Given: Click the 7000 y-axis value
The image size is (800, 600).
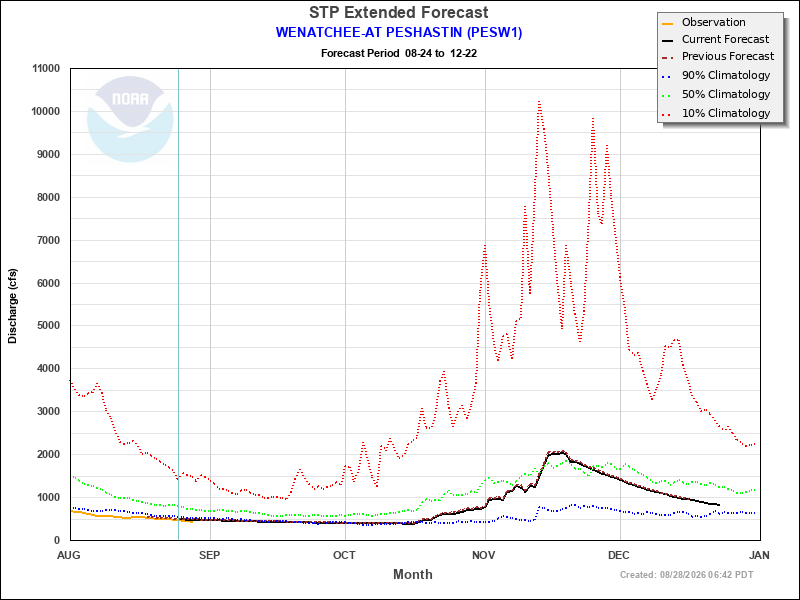Looking at the screenshot, I should coord(48,240).
